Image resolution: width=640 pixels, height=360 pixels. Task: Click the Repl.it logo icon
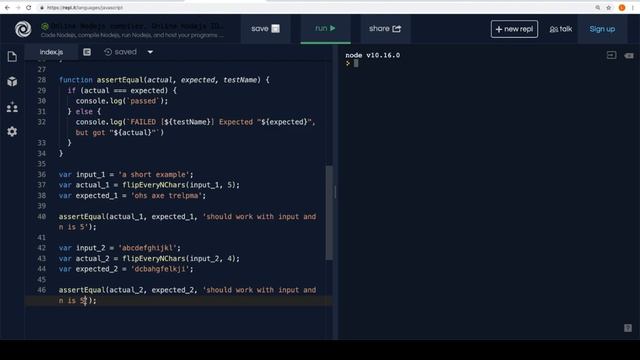[x=23, y=29]
